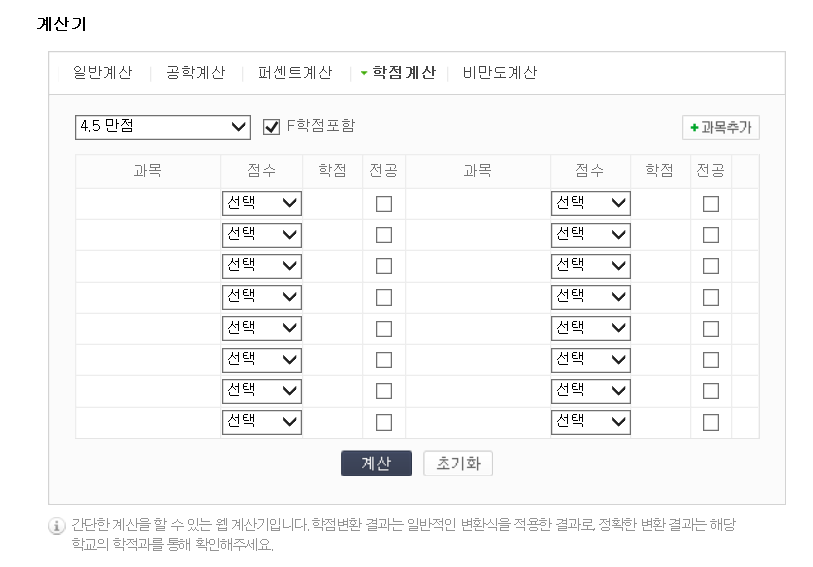Image resolution: width=813 pixels, height=567 pixels.
Task: Open the 4.5 만점 scale dropdown
Action: tap(163, 127)
